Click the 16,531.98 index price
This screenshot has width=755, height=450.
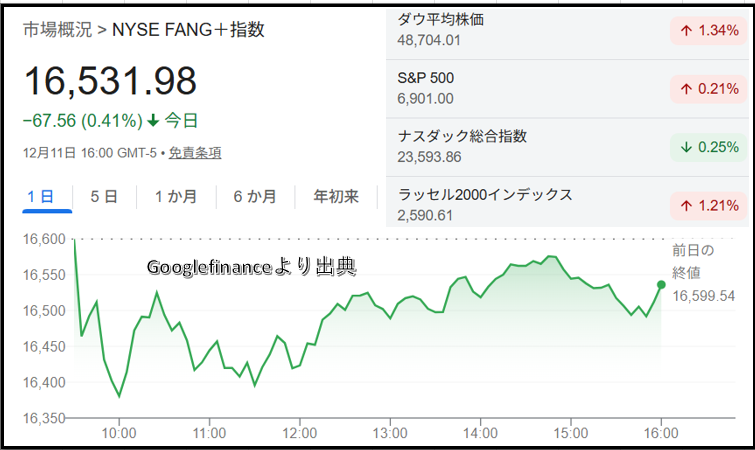coord(110,82)
